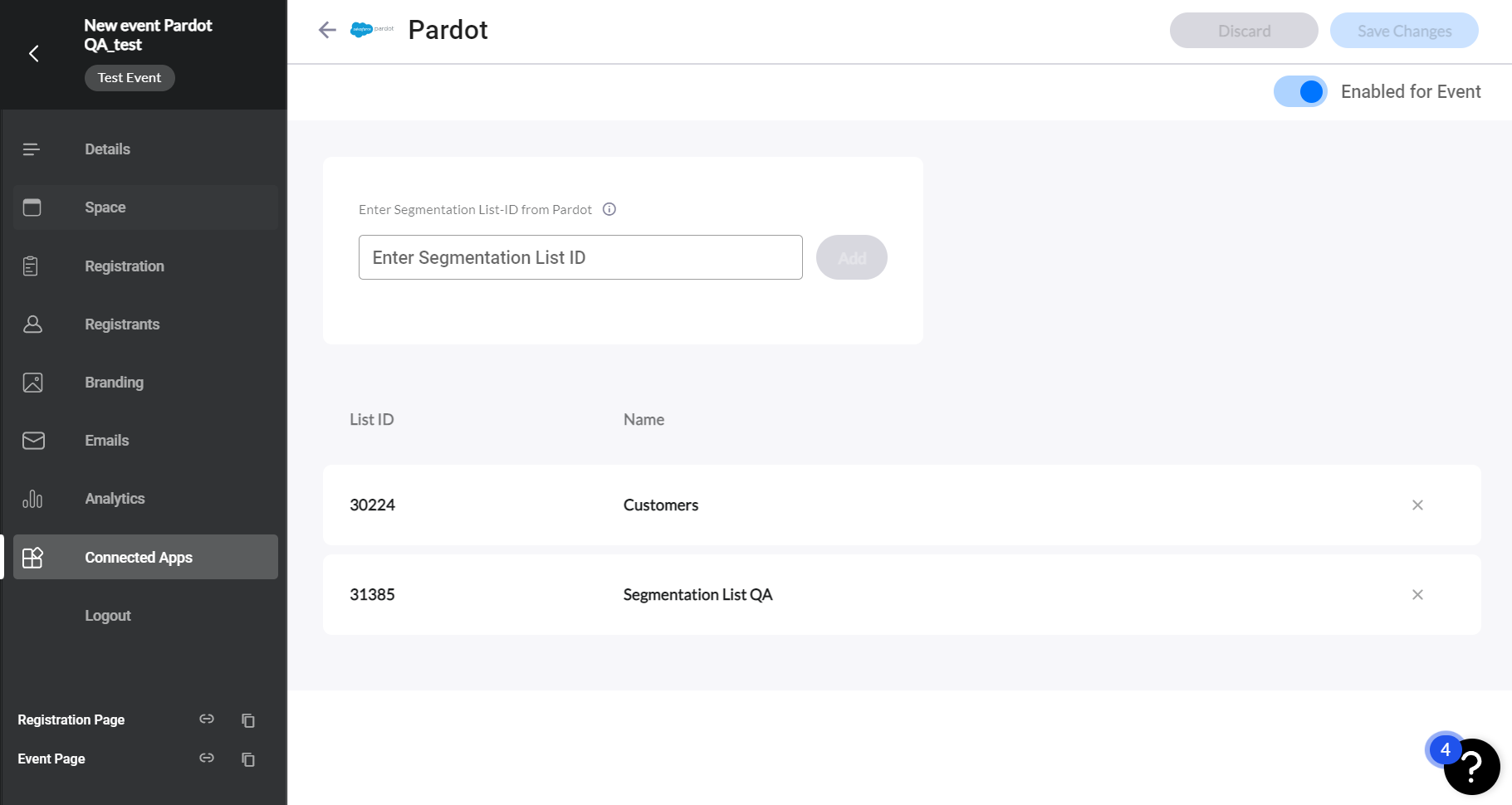Click the List ID column header
This screenshot has width=1512, height=805.
coord(372,420)
